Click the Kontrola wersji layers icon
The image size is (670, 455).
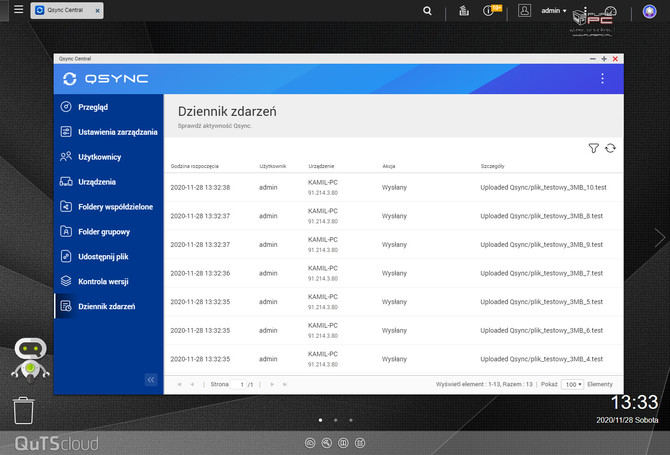coord(66,281)
